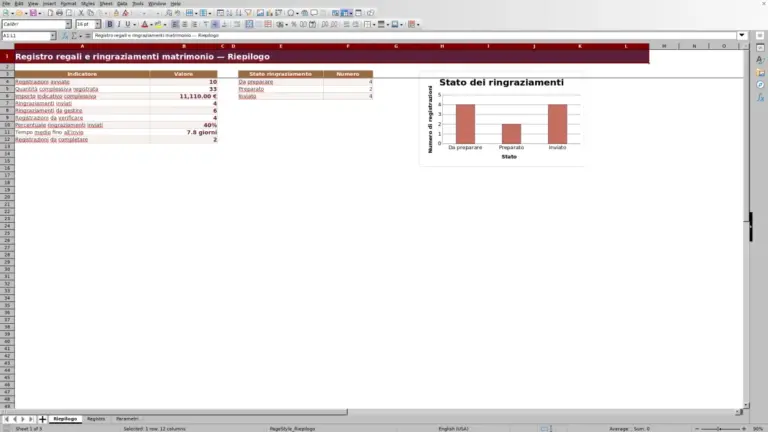Click the Open file folder icon
The width and height of the screenshot is (768, 432).
[19, 13]
